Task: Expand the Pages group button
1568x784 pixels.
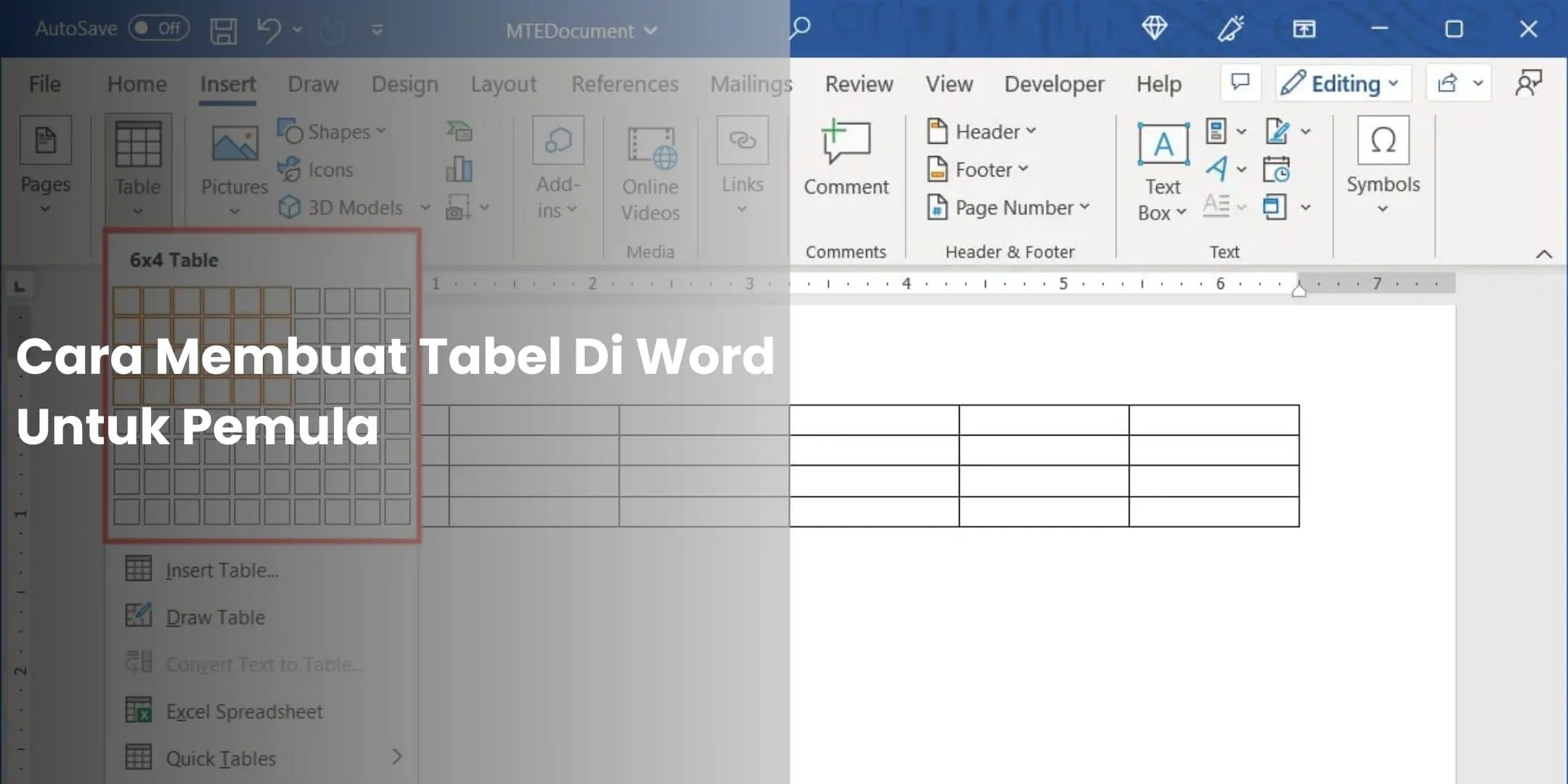Action: [45, 166]
